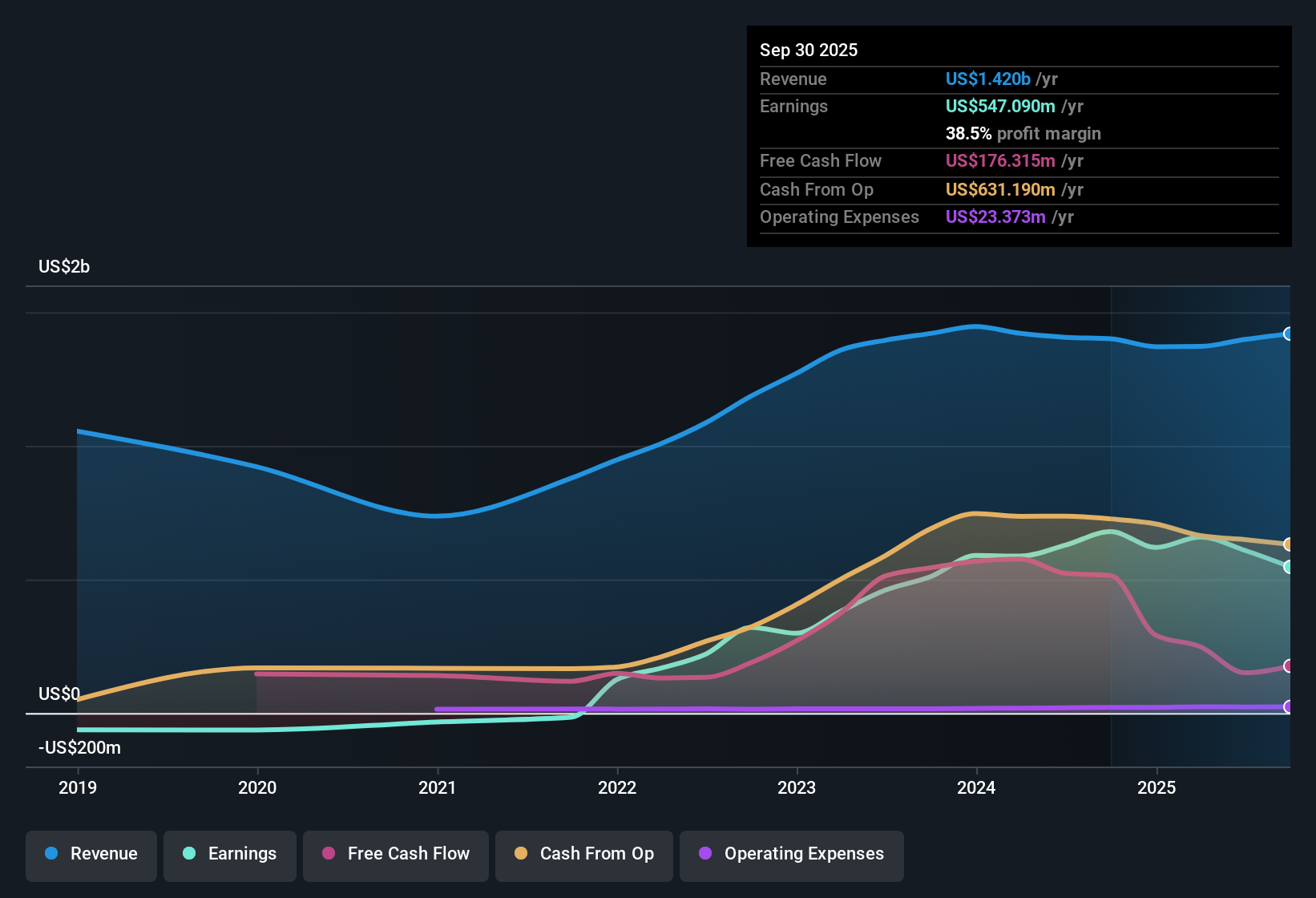Toggle the Earnings series visibility

click(x=229, y=854)
